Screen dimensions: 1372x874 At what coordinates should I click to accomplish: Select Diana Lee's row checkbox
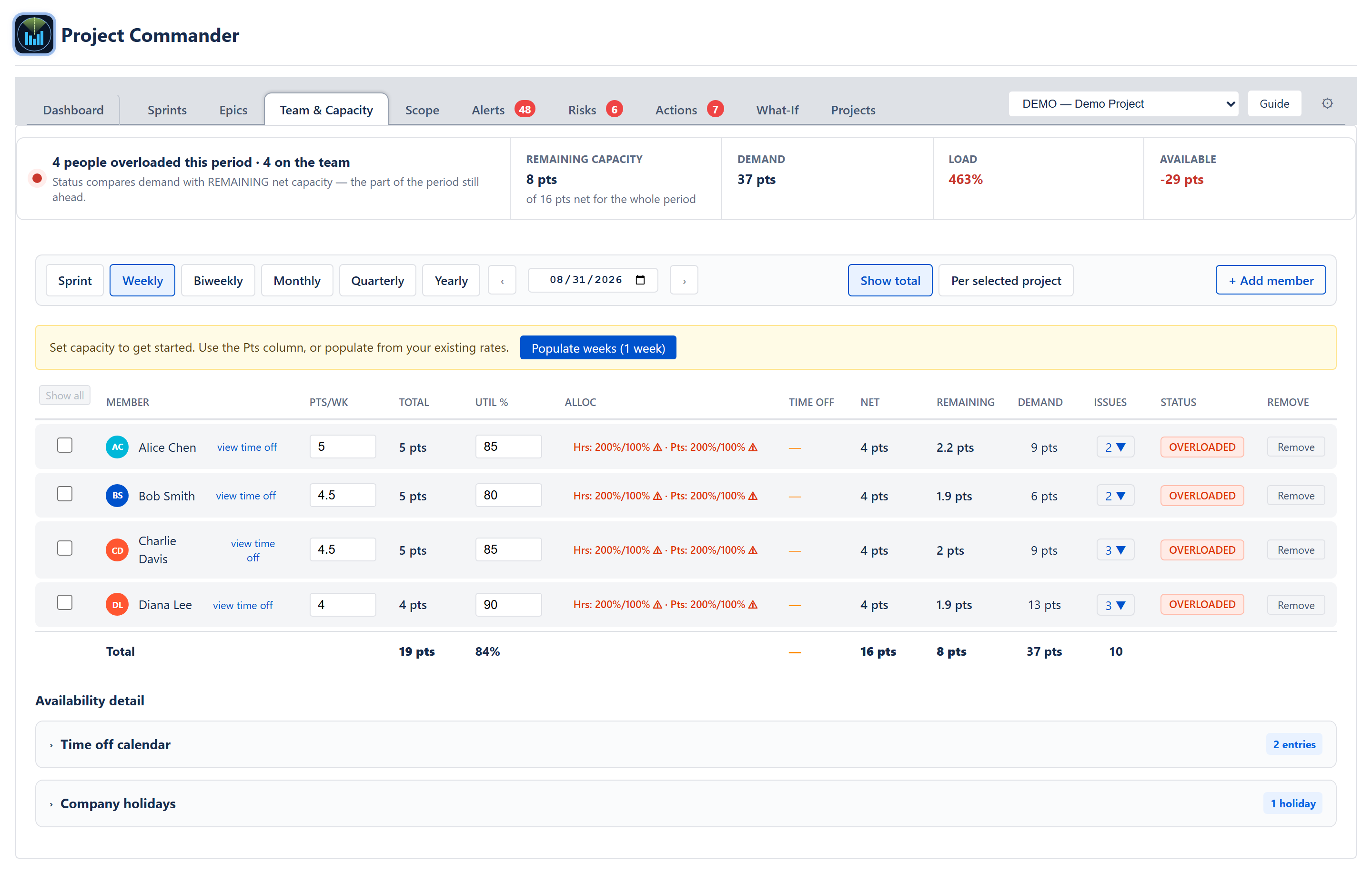65,603
